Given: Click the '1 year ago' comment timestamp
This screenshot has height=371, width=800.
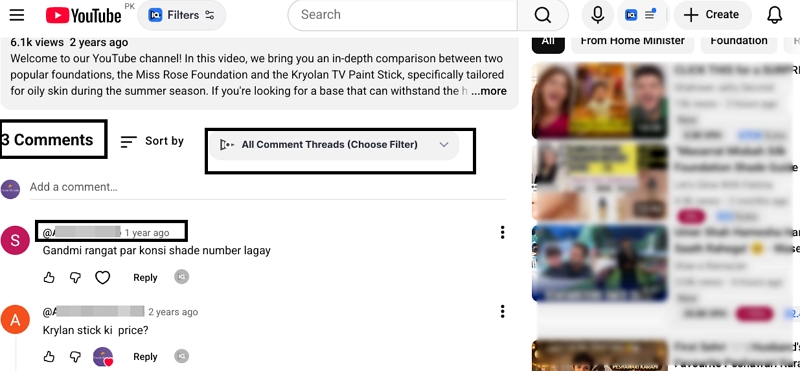Looking at the screenshot, I should click(146, 233).
